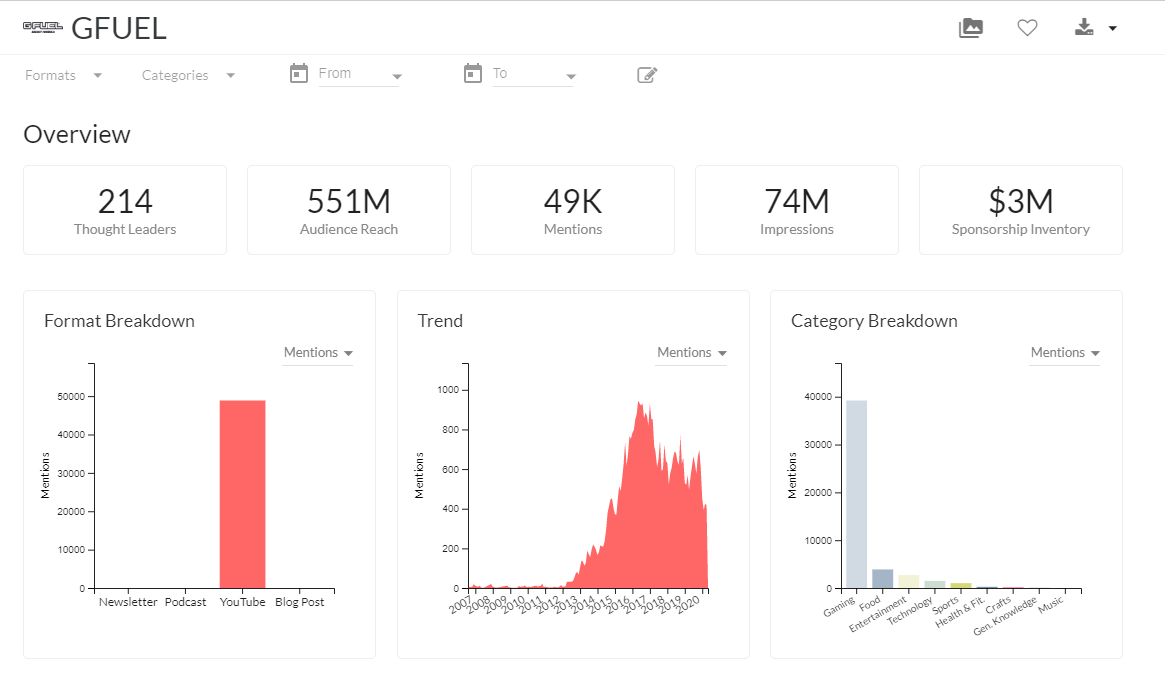Click the Format Breakdown chart title
Viewport: 1165px width, 681px height.
tap(120, 321)
